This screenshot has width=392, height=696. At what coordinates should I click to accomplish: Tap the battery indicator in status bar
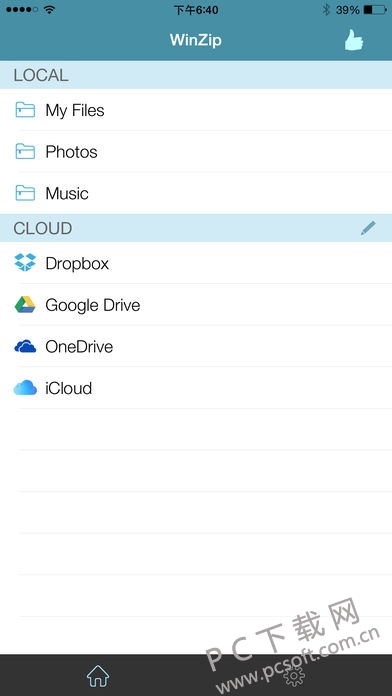click(375, 10)
